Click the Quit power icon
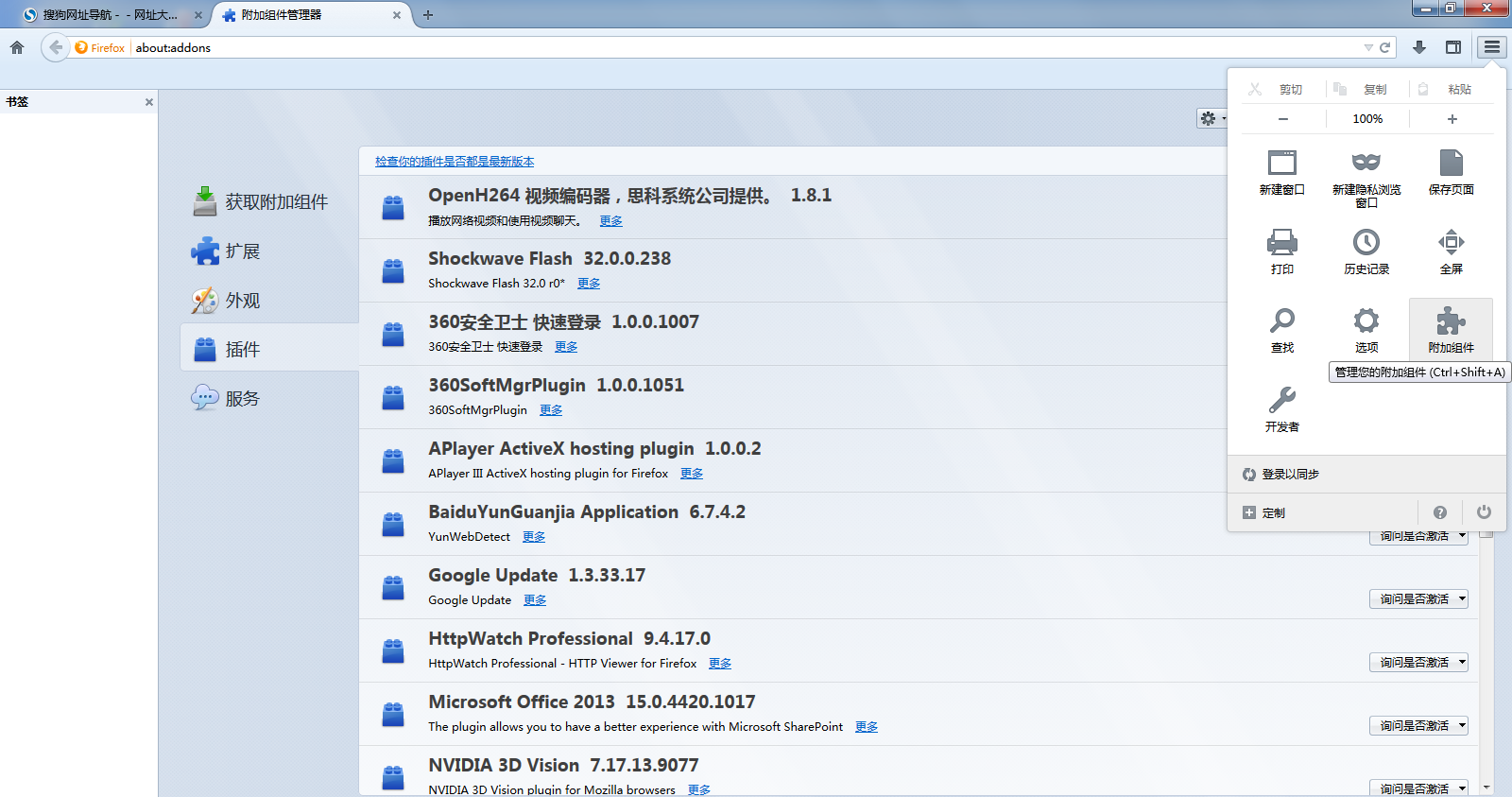1512x797 pixels. (x=1484, y=512)
